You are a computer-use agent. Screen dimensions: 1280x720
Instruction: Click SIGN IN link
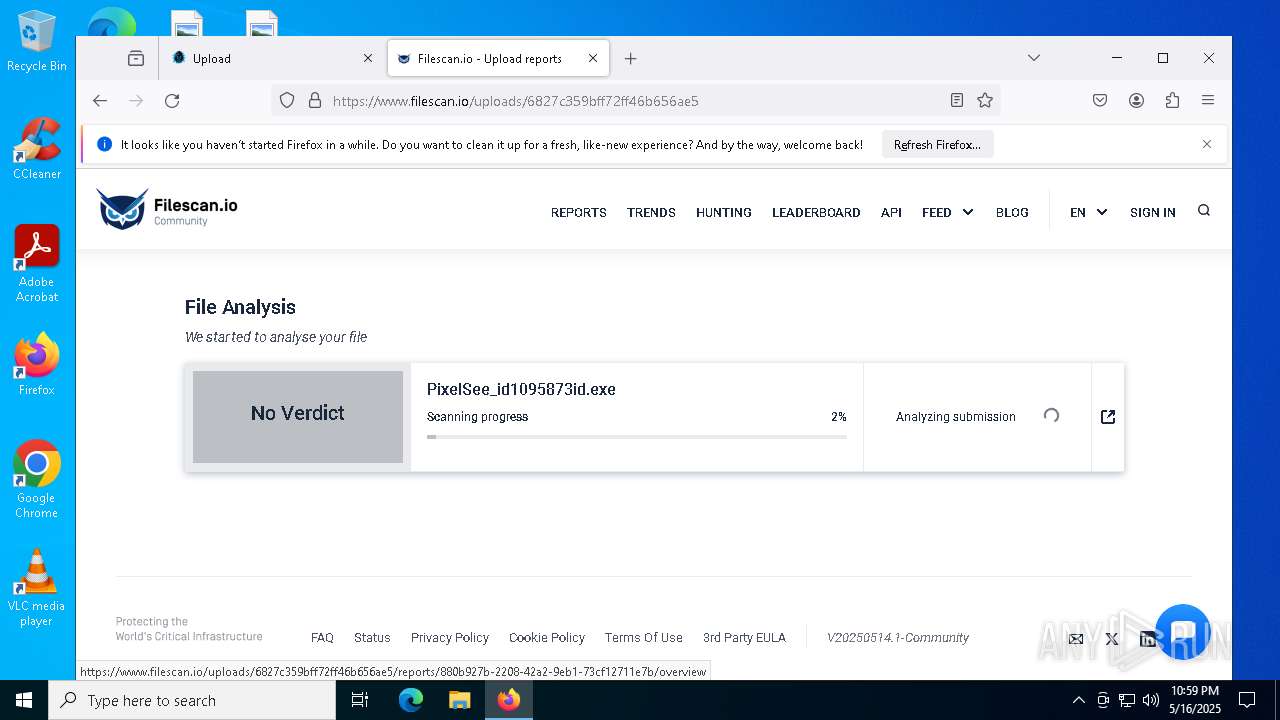[1153, 212]
